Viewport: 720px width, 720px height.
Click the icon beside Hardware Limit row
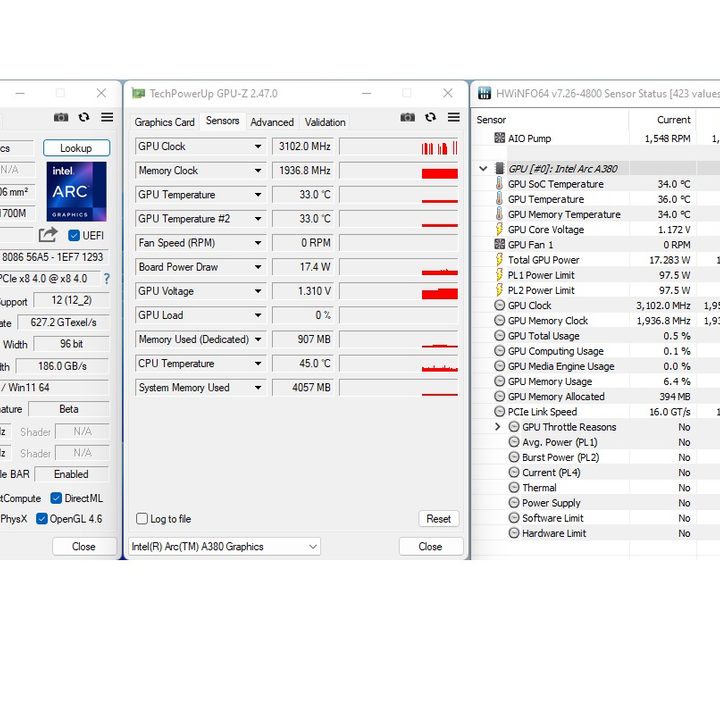coord(514,533)
